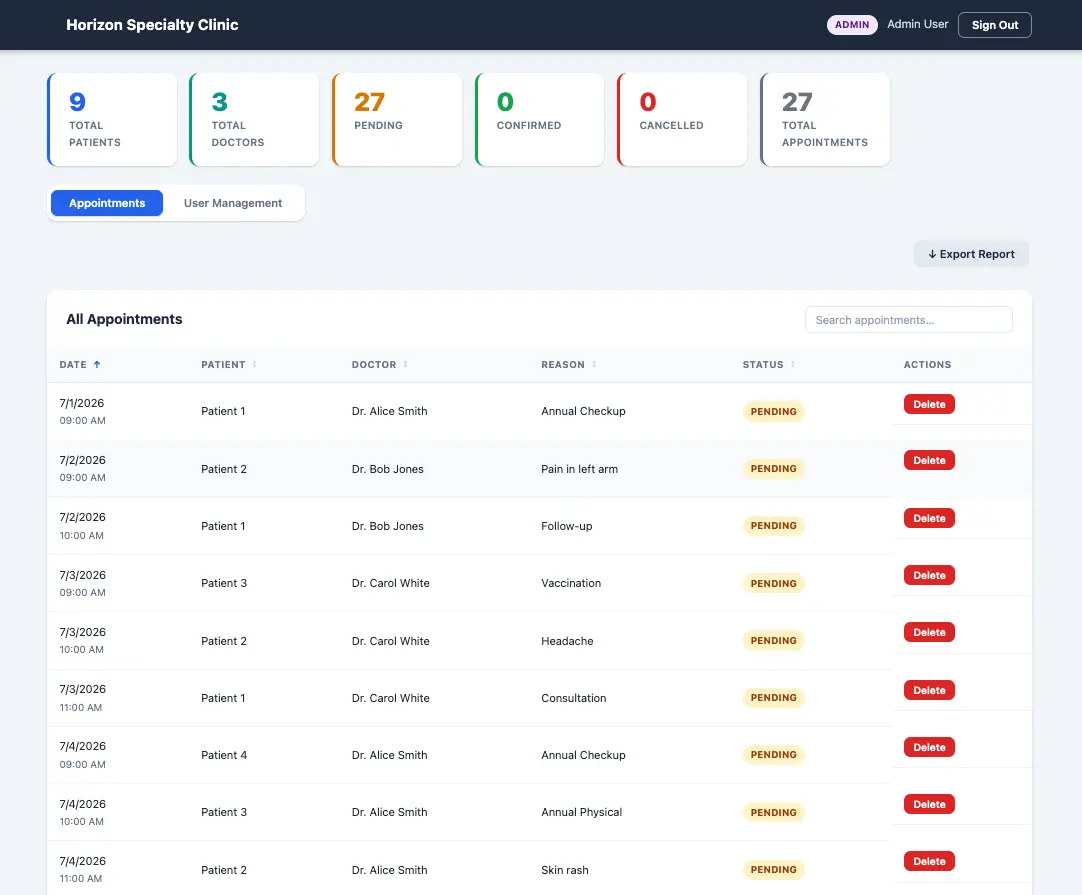Screen dimensions: 1082x895
Task: Select the Cancelled stat card
Action: click(682, 119)
